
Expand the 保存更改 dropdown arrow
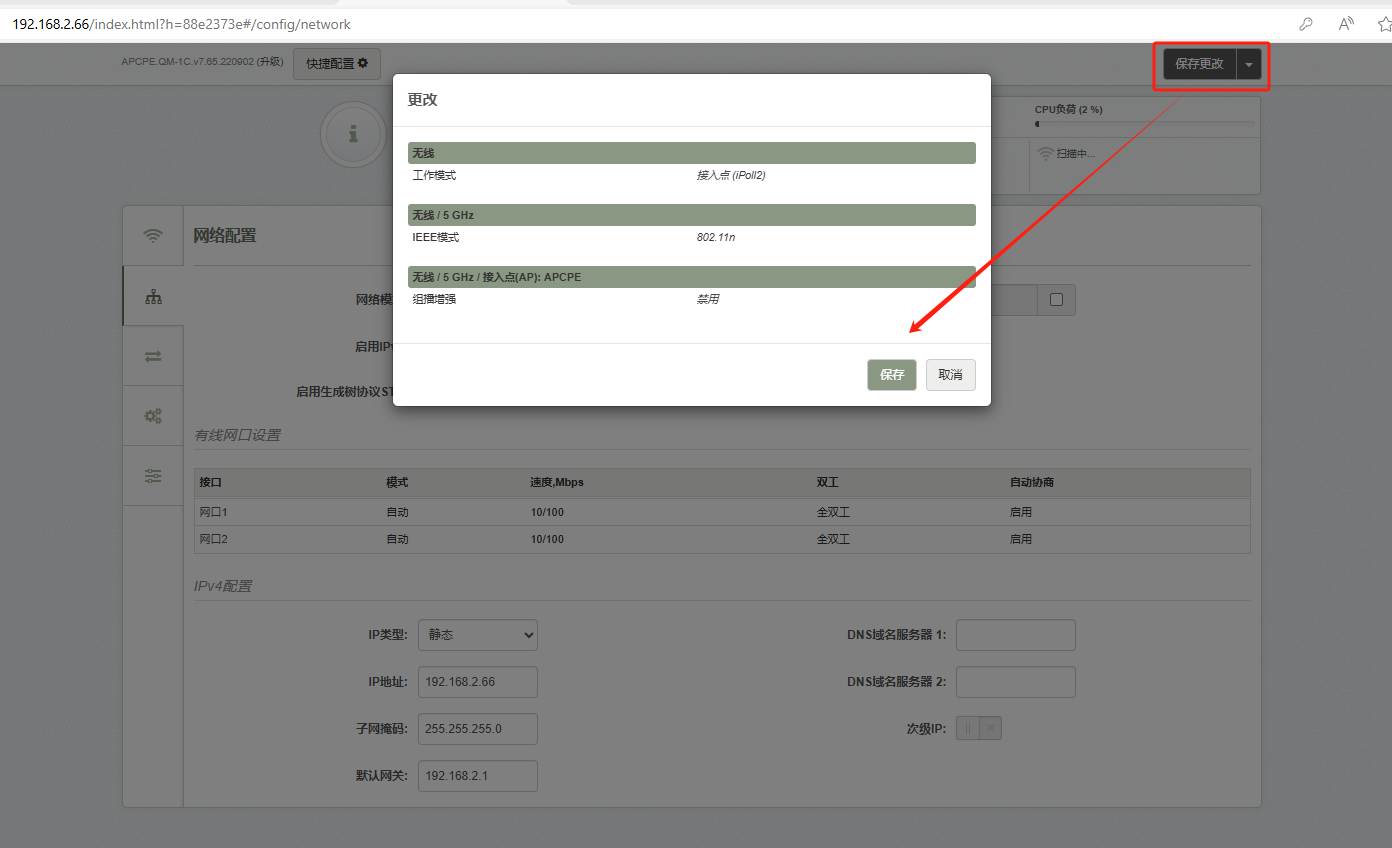1249,64
